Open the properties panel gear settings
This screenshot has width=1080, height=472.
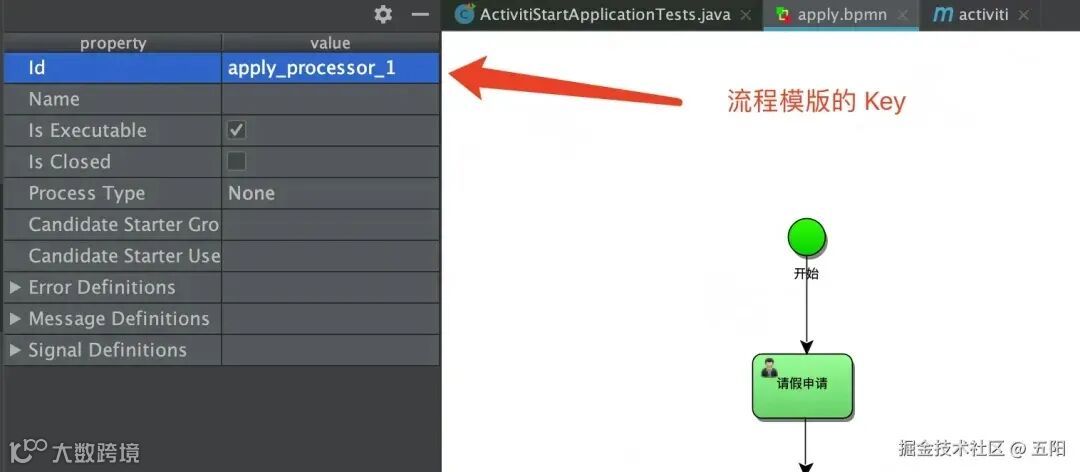[383, 14]
